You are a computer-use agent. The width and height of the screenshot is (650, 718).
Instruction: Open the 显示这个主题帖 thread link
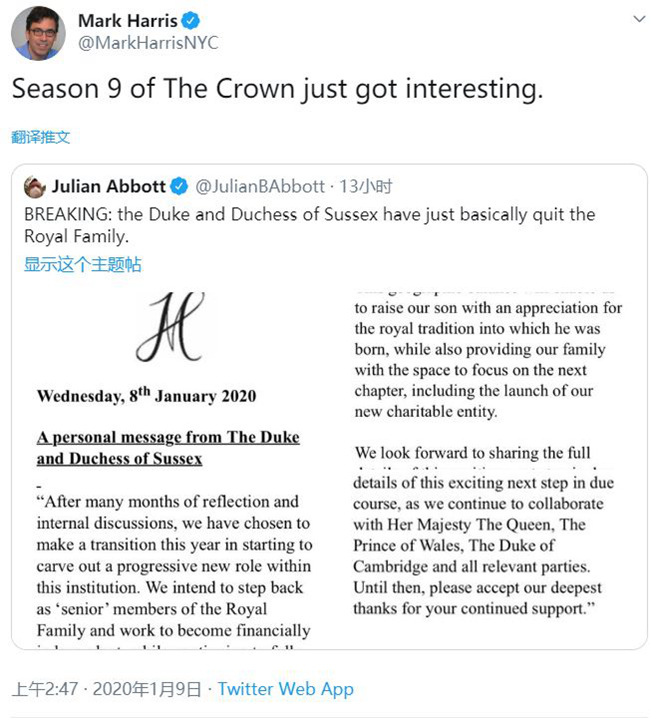(82, 264)
